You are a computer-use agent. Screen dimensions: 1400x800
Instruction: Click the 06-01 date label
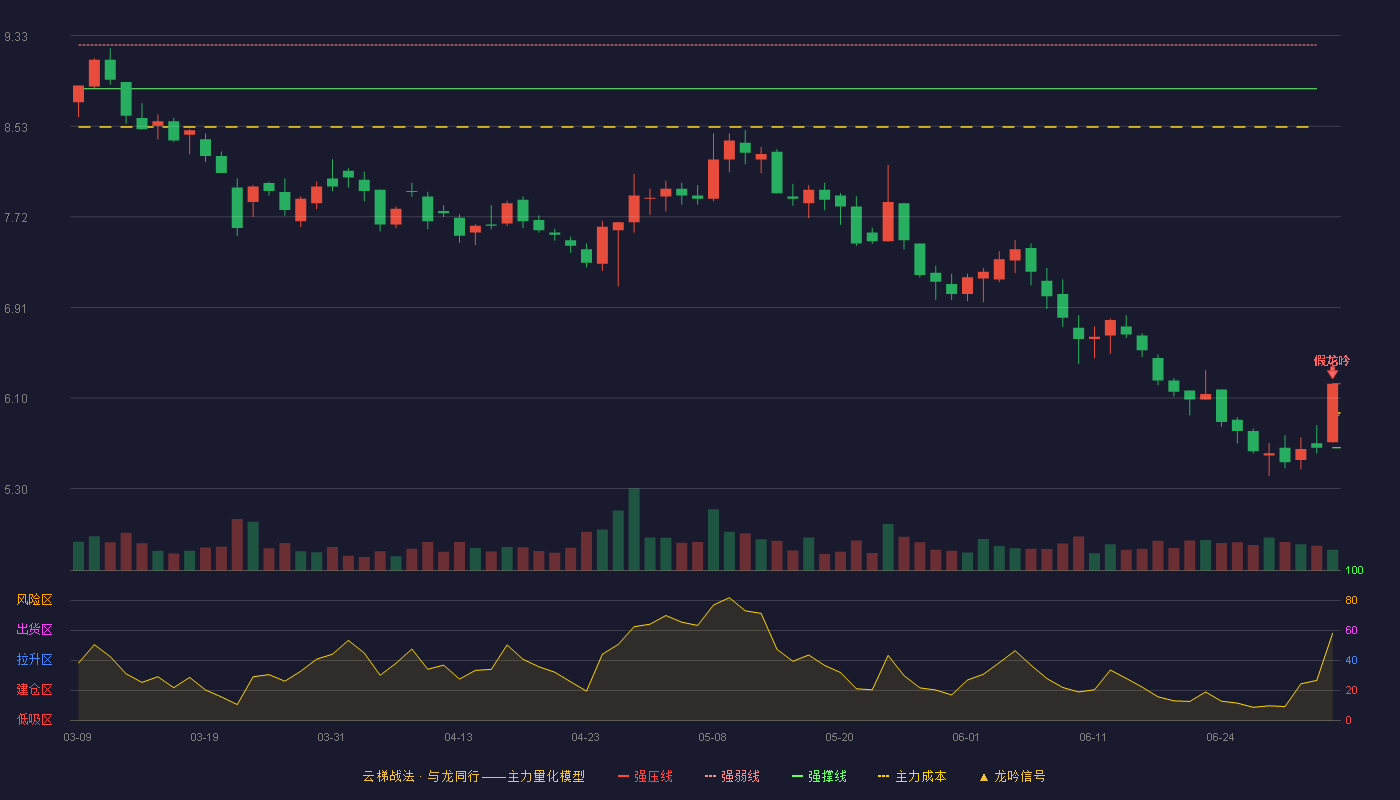(x=966, y=737)
